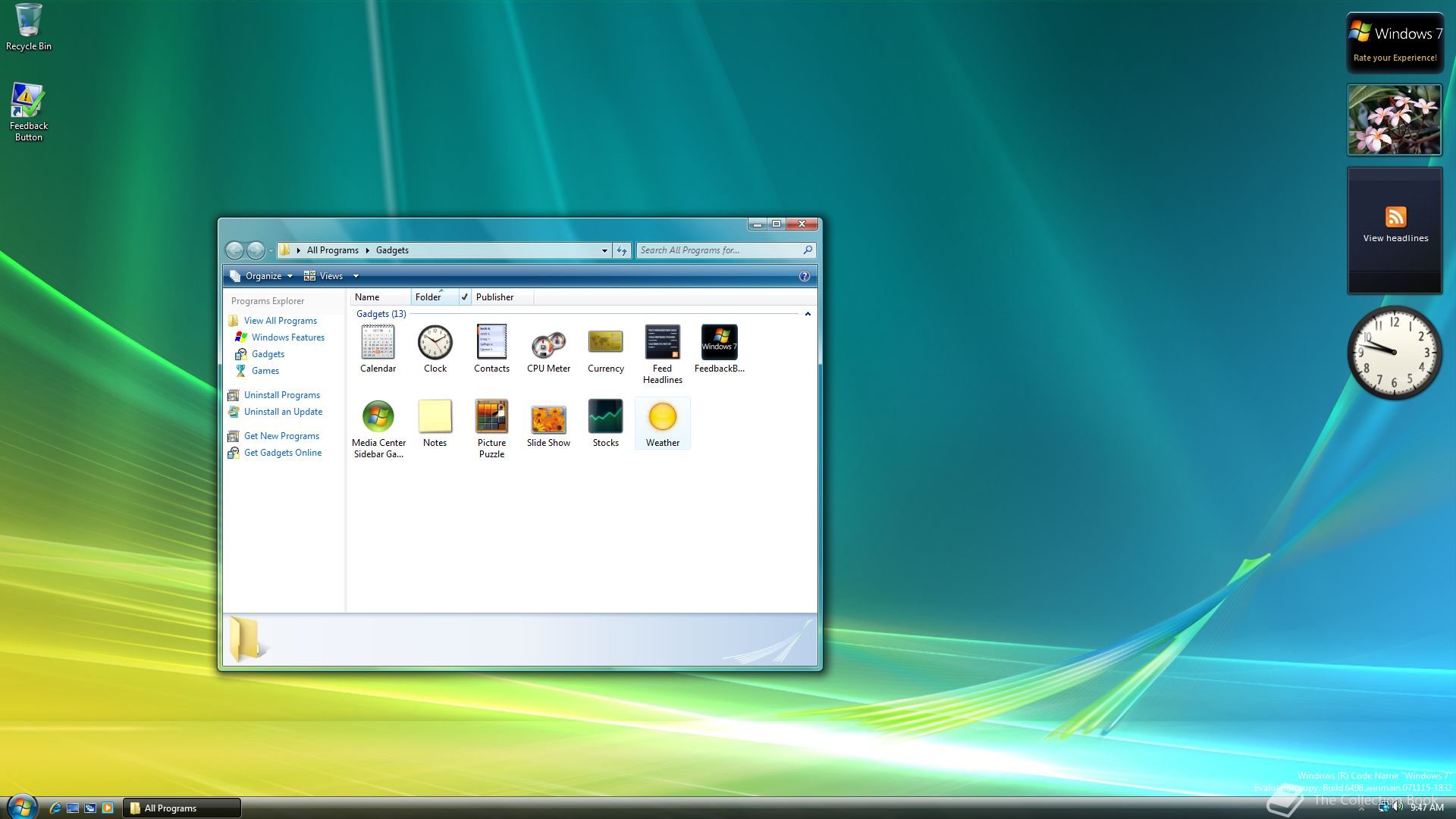Select the Weather gadget icon
The height and width of the screenshot is (819, 1456).
click(662, 416)
